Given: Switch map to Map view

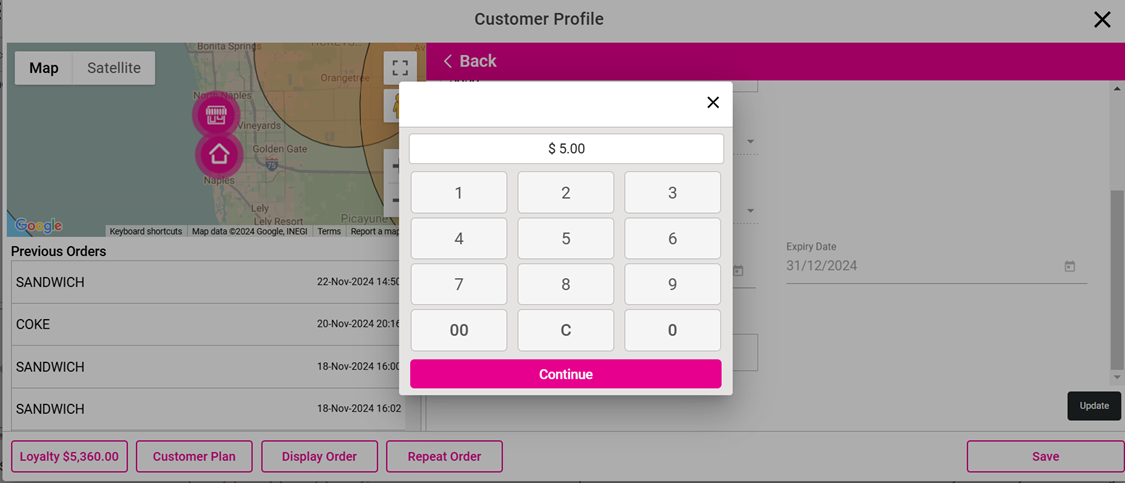Looking at the screenshot, I should [x=44, y=68].
